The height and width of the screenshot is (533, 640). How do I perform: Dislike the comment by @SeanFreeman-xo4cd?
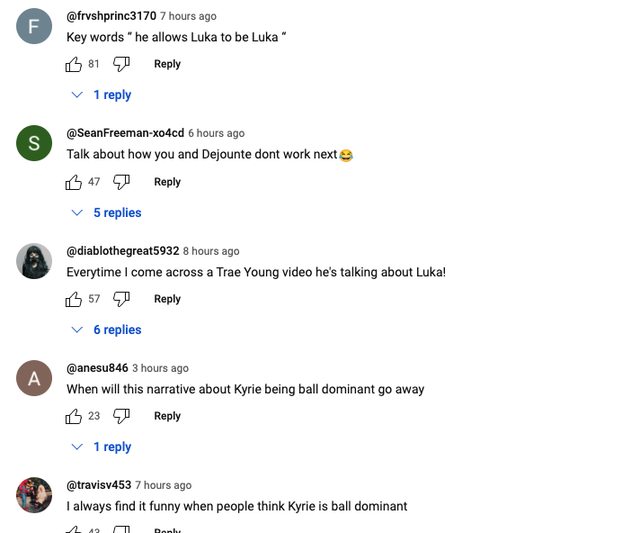tap(121, 182)
